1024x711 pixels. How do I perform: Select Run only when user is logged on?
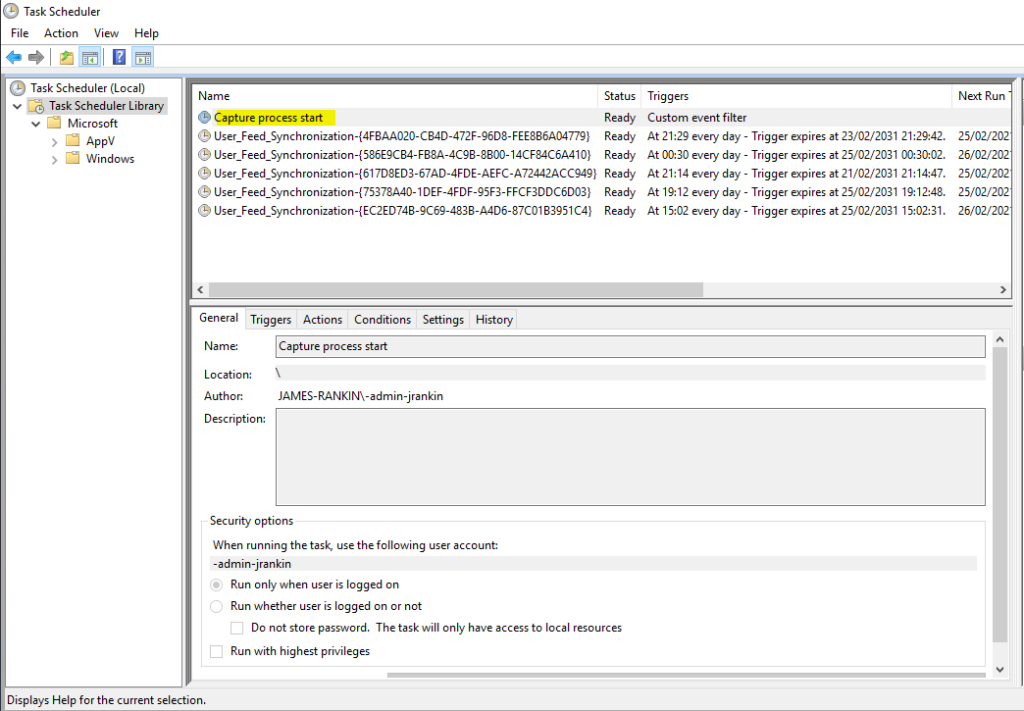[x=217, y=584]
